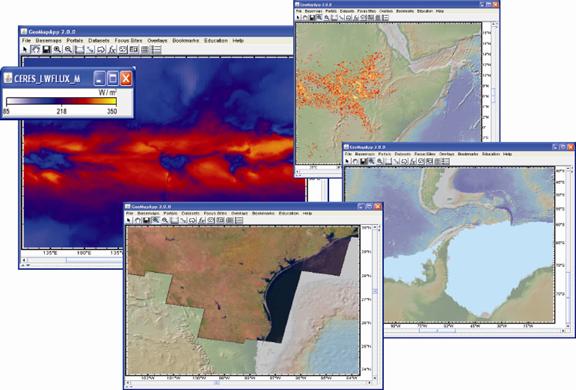576x390 pixels.
Task: Open the Datasets menu in the main window
Action: (99, 40)
